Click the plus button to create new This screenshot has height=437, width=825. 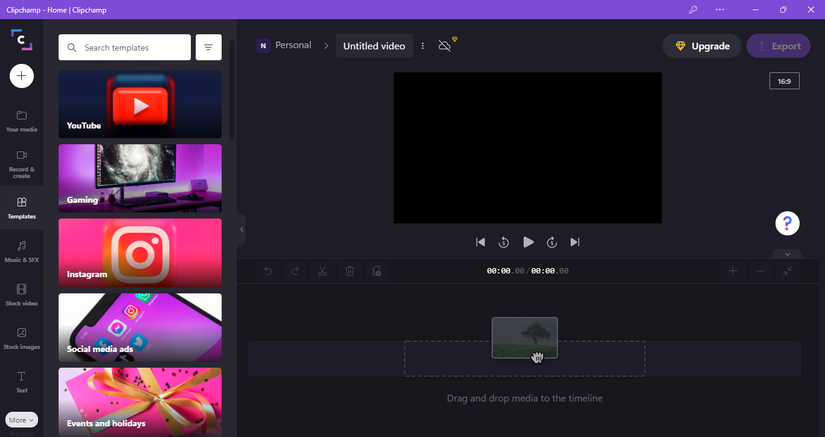[x=22, y=76]
